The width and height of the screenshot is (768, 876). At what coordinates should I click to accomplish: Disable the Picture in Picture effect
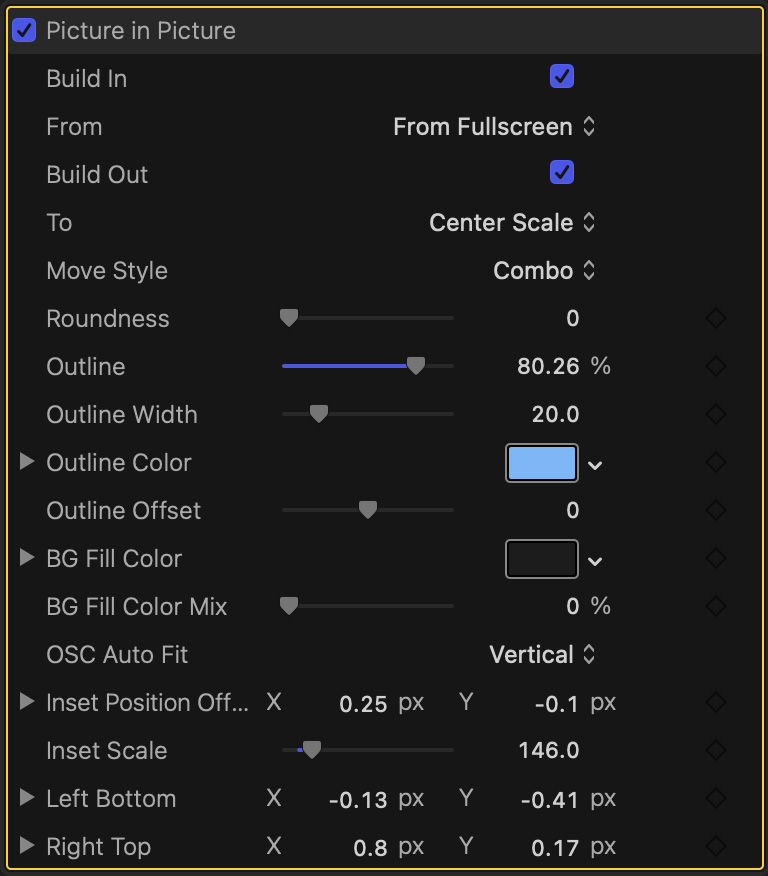(x=24, y=31)
